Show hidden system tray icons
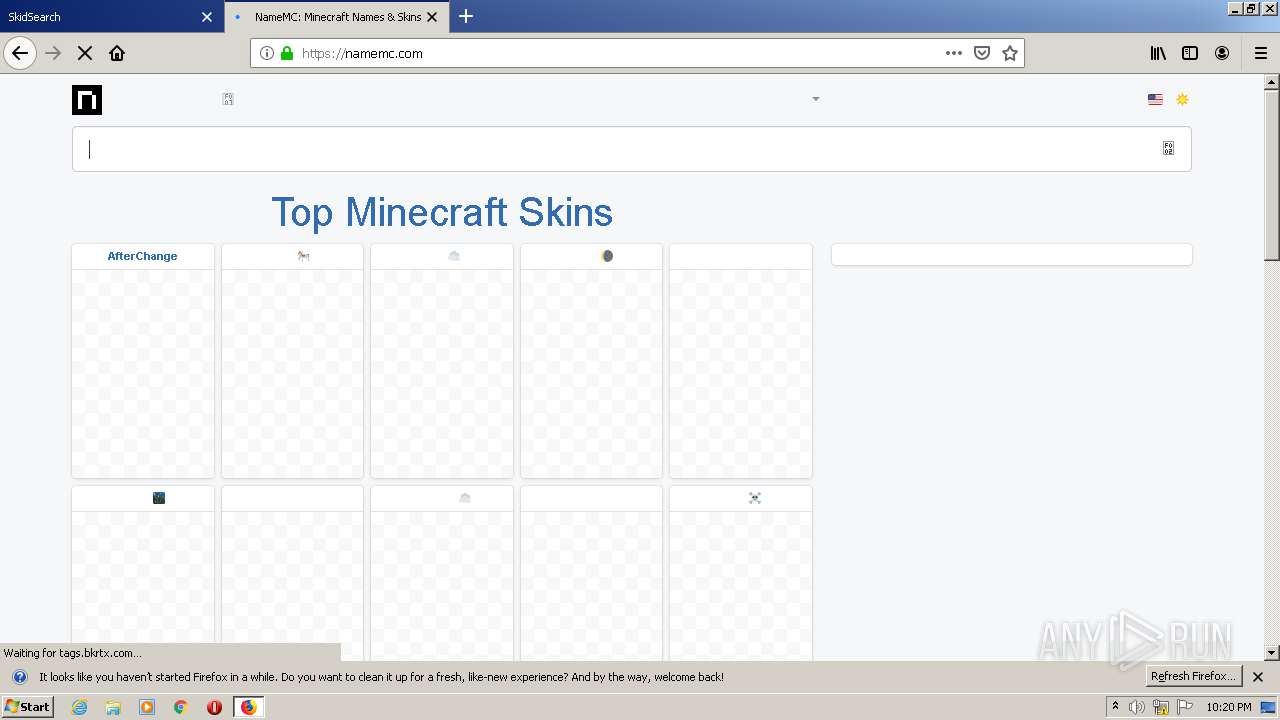1280x720 pixels. [x=1115, y=707]
